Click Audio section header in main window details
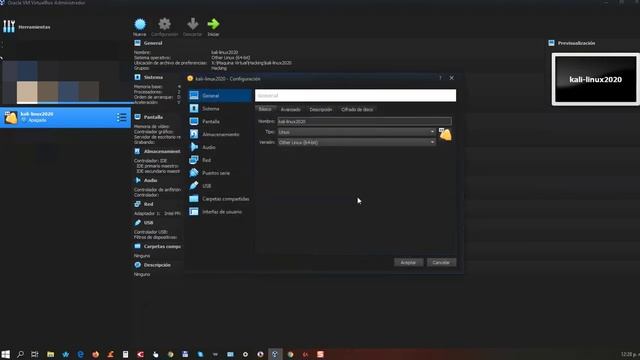This screenshot has width=640, height=360. [146, 180]
